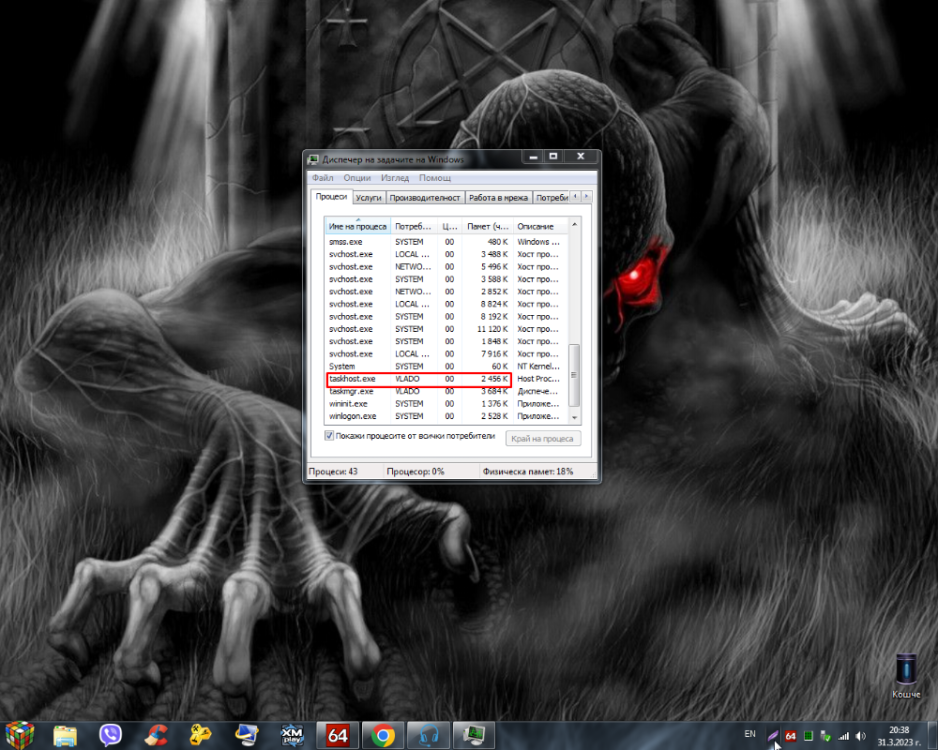This screenshot has height=750, width=938.
Task: Open CCleaner from the taskbar
Action: (156, 736)
